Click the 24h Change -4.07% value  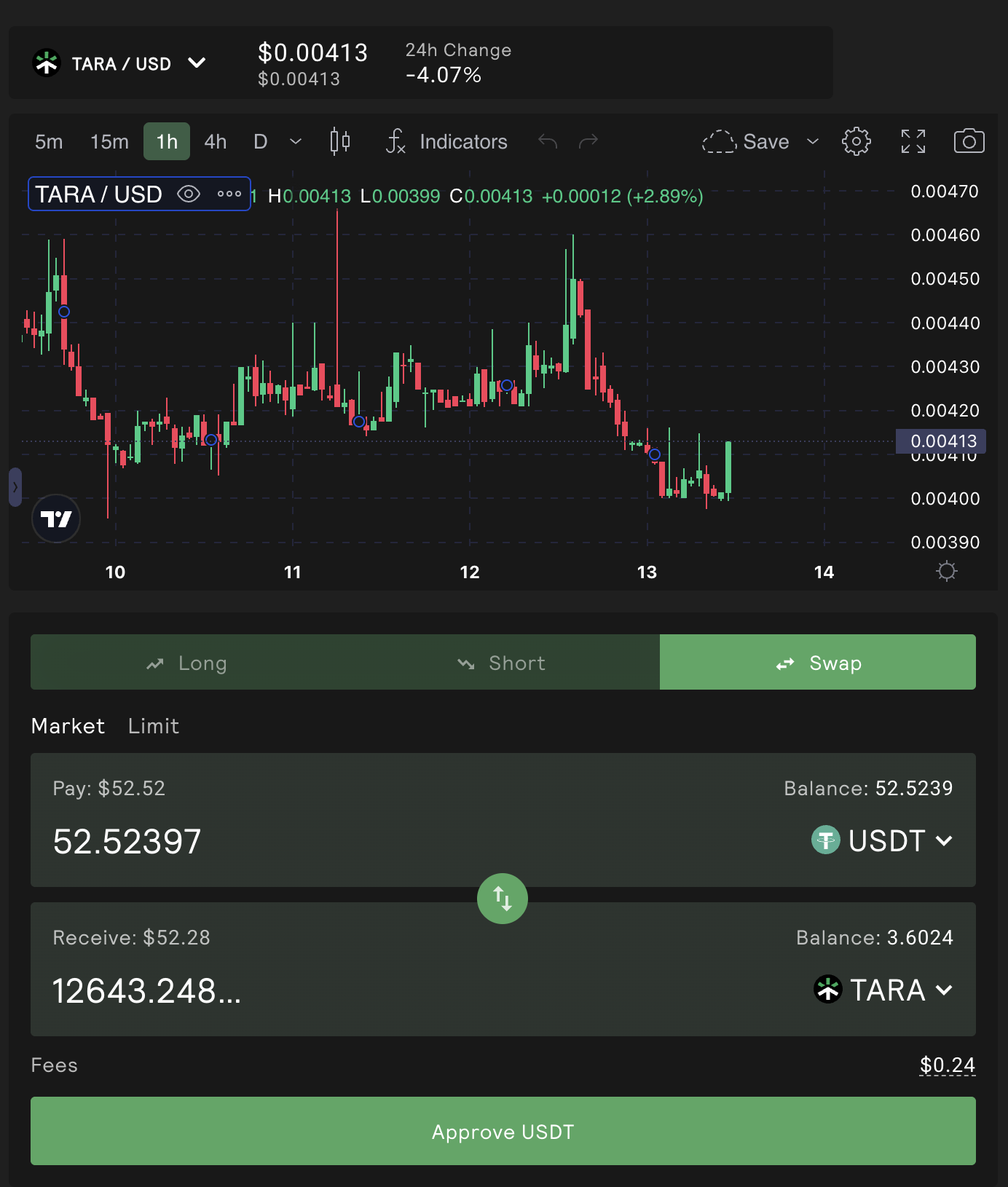tap(444, 75)
